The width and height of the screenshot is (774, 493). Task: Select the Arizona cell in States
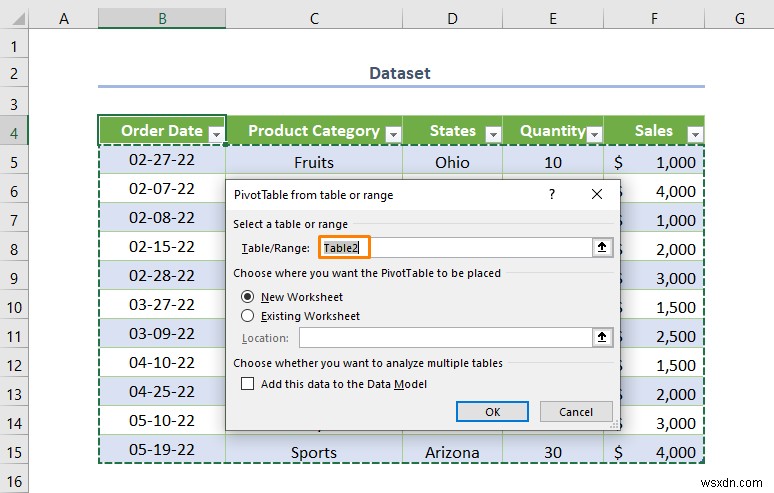coord(452,452)
